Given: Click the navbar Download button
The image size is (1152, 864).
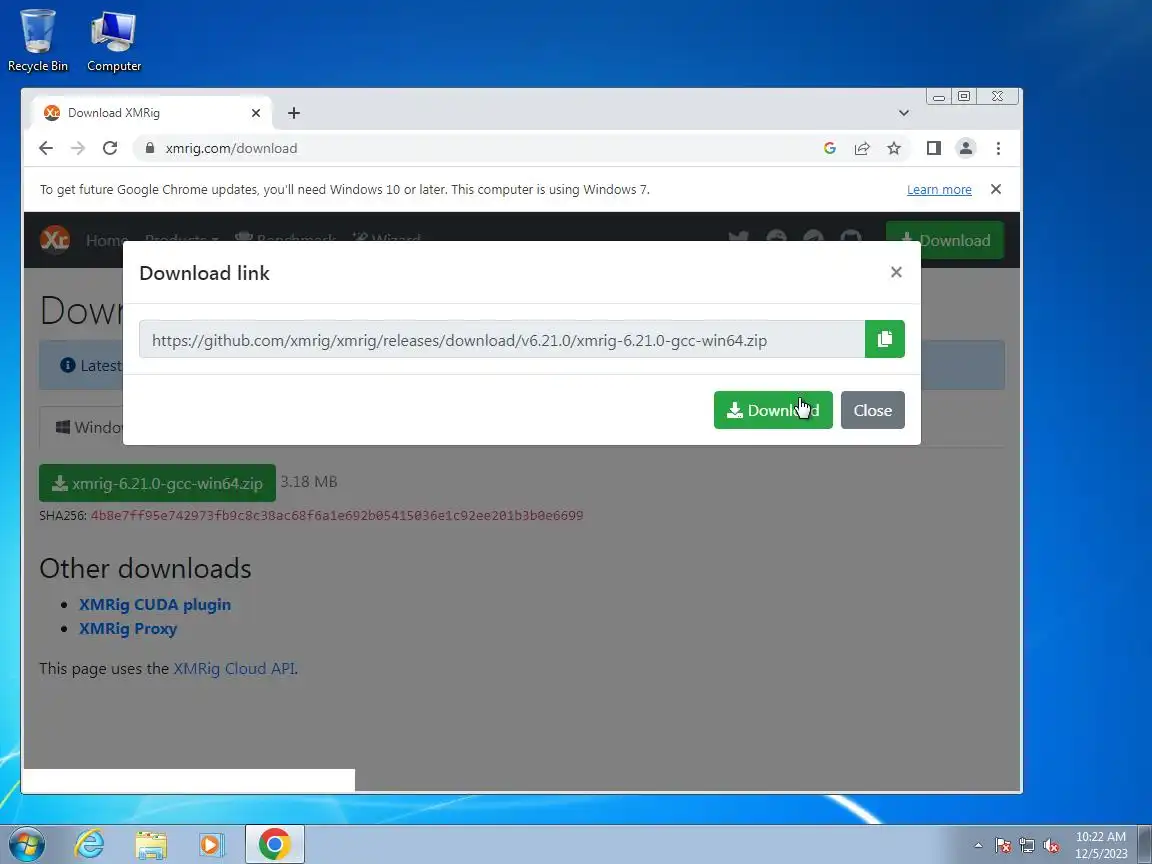Looking at the screenshot, I should point(945,240).
